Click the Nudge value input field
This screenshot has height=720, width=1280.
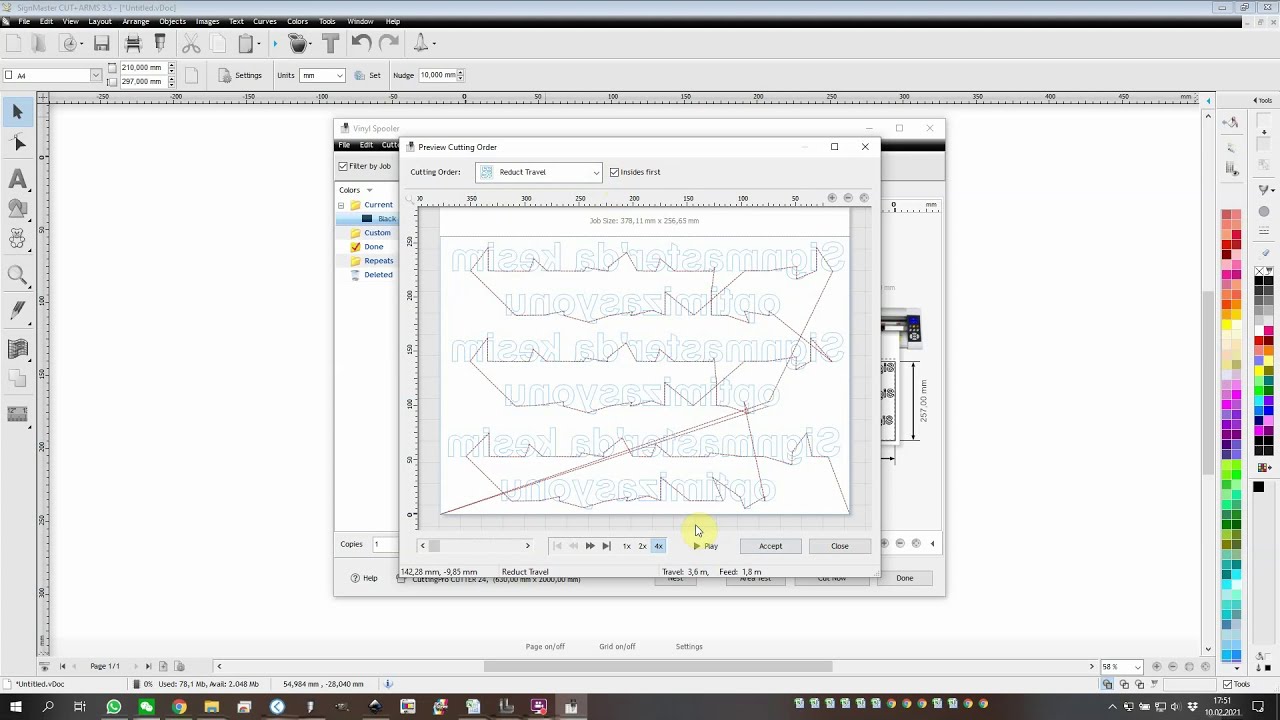click(437, 75)
